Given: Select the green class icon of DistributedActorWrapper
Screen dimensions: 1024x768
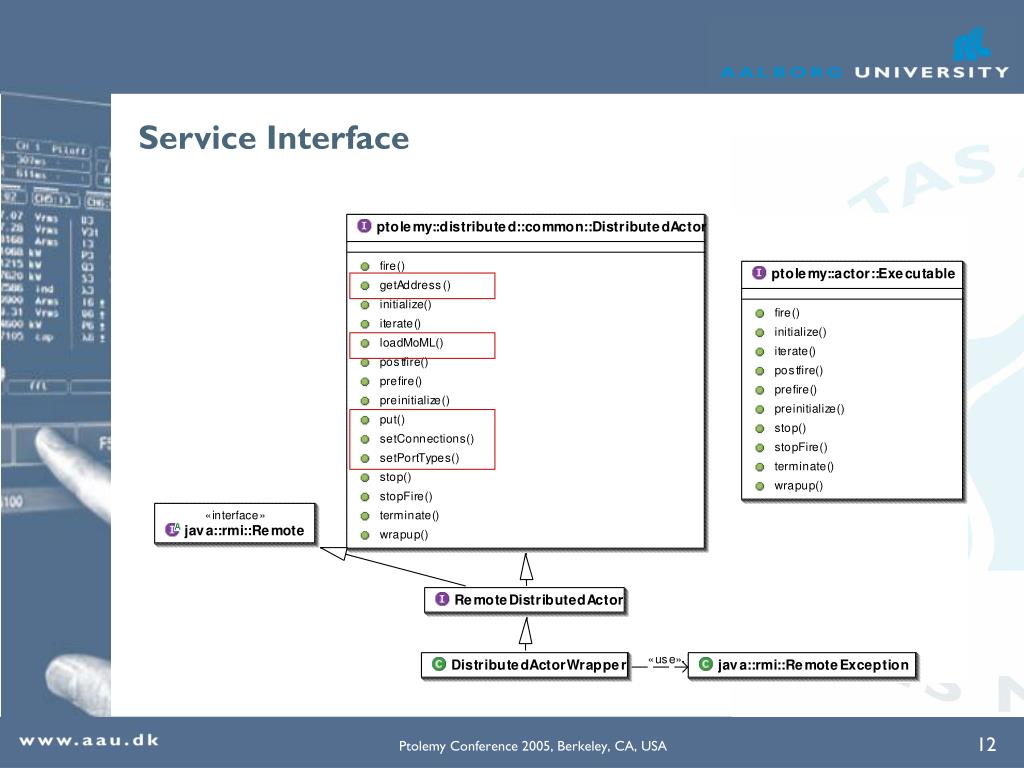Looking at the screenshot, I should pos(439,664).
